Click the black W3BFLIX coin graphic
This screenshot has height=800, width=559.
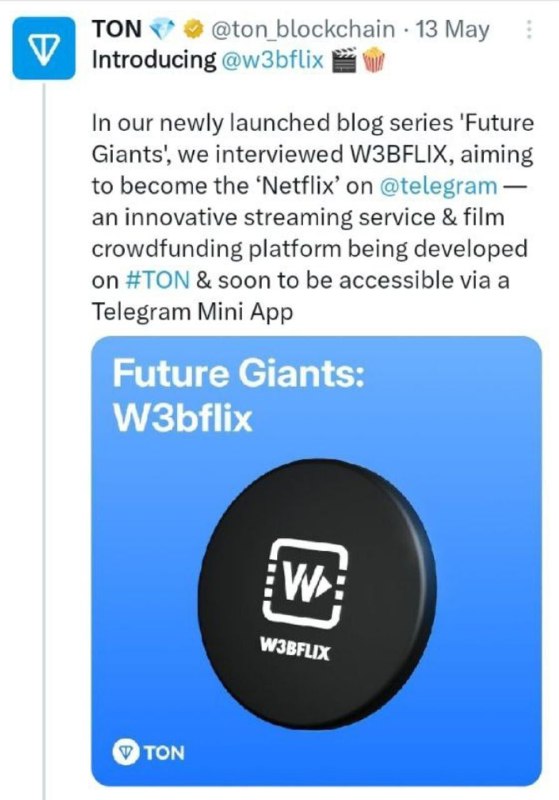317,594
